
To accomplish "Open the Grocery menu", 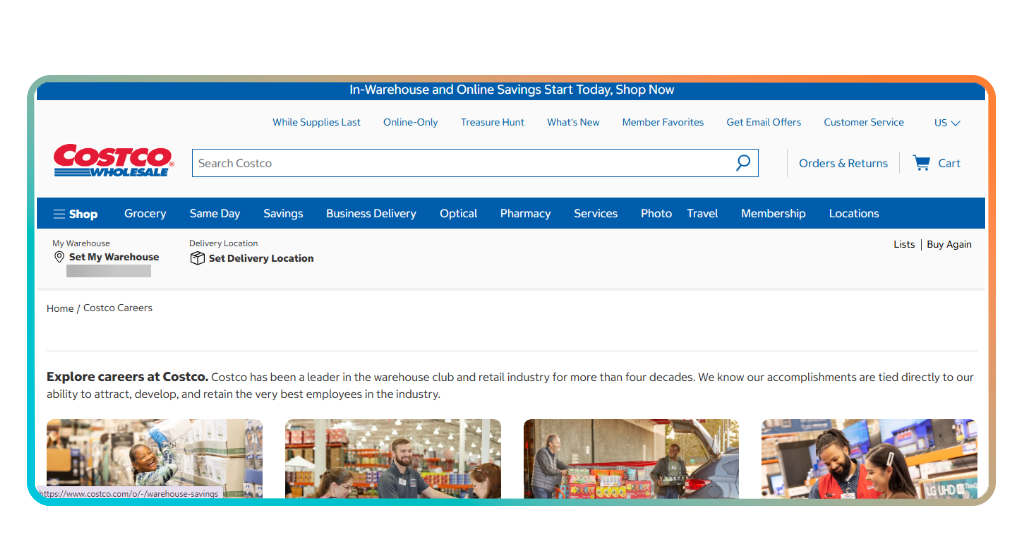I will (145, 213).
